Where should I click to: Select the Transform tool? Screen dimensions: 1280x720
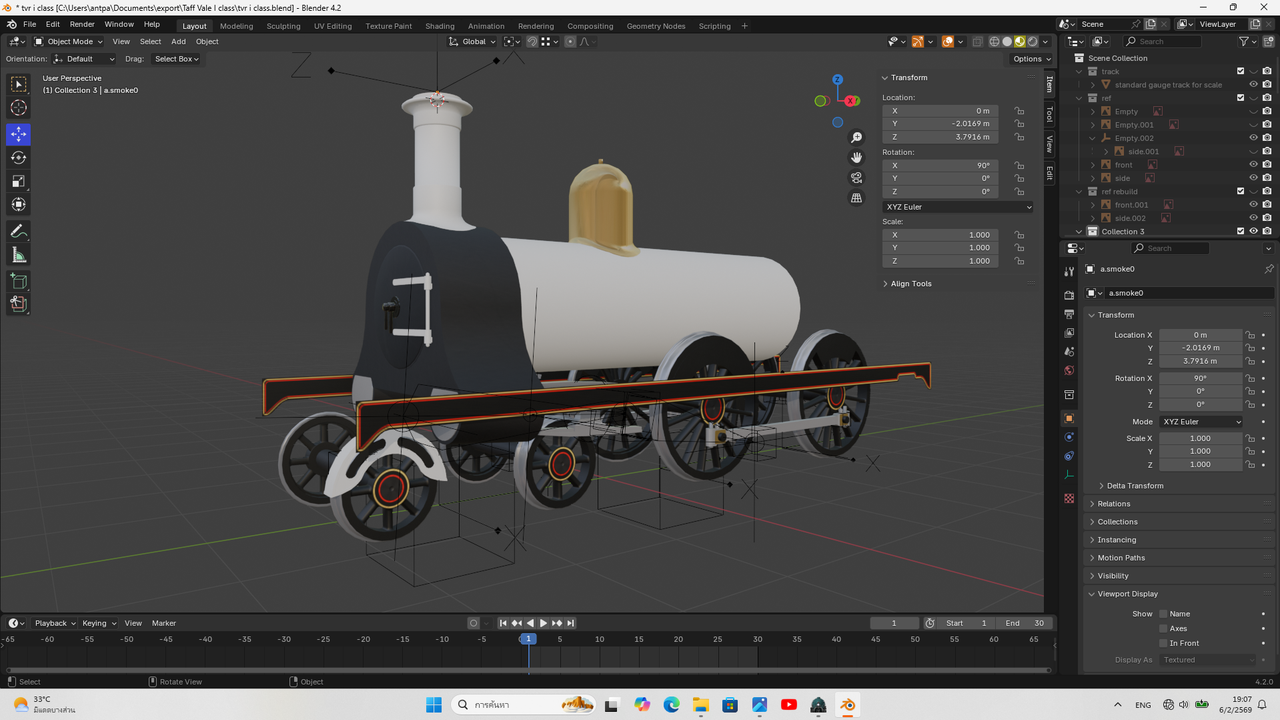tap(18, 204)
